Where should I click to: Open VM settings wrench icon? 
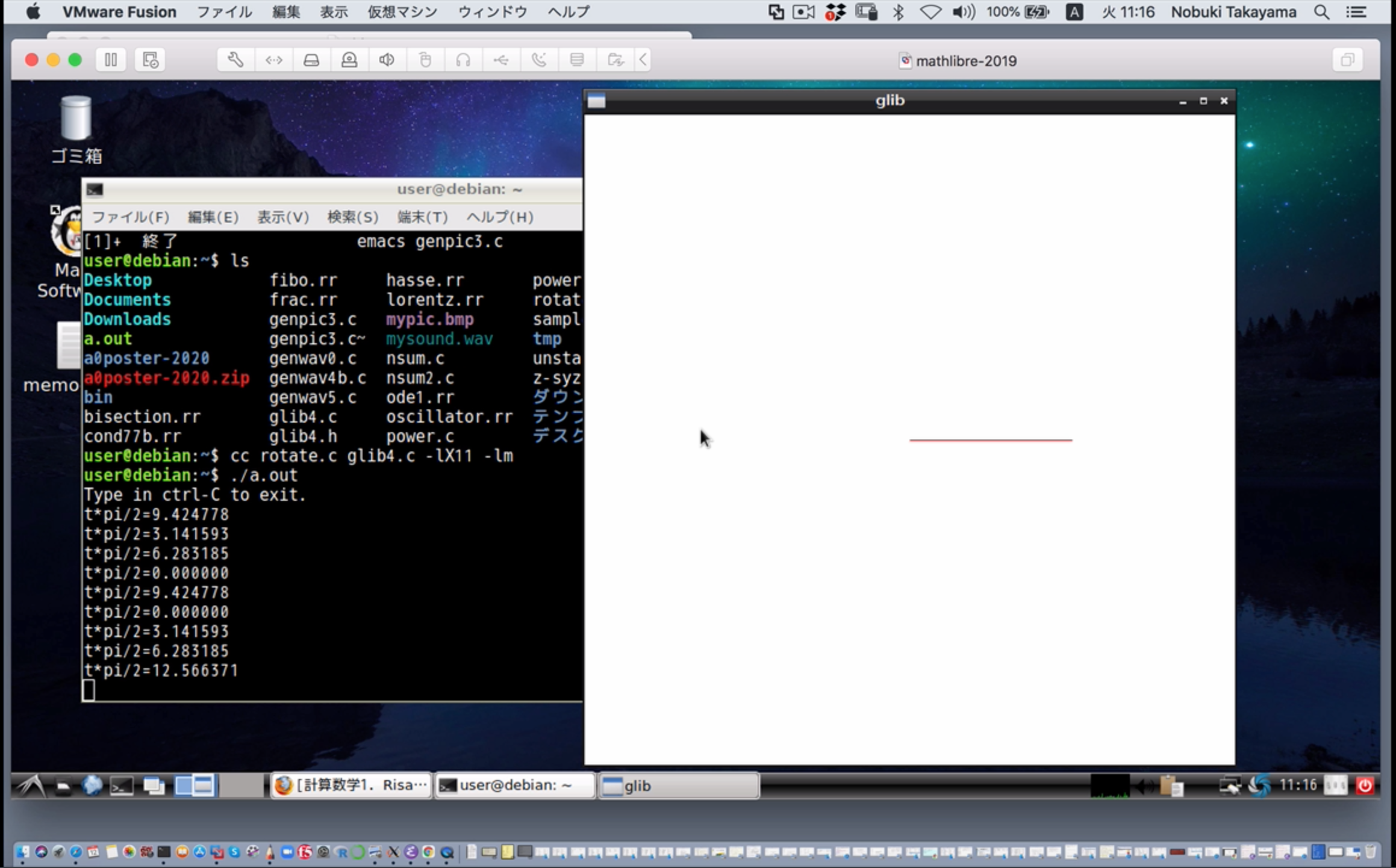coord(235,60)
